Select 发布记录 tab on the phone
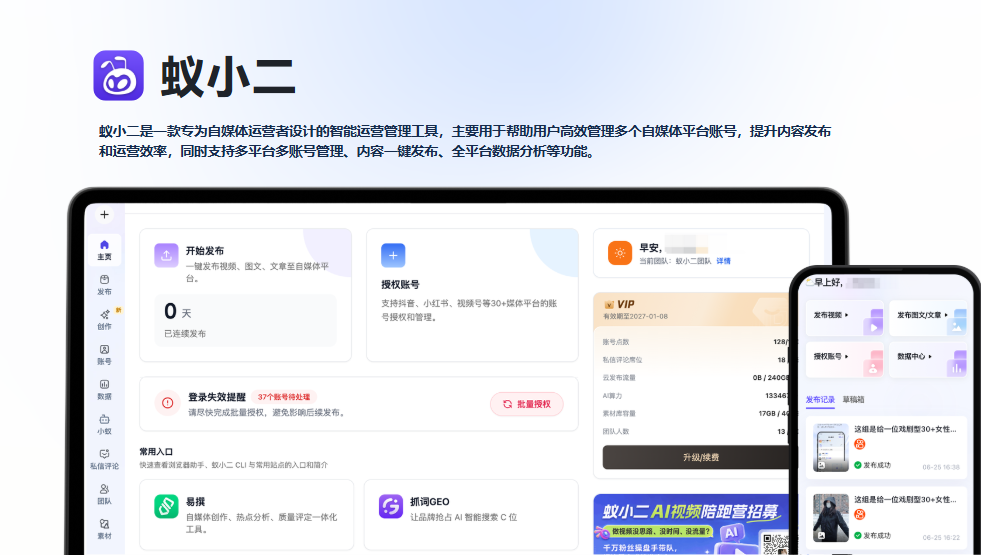 click(x=820, y=399)
